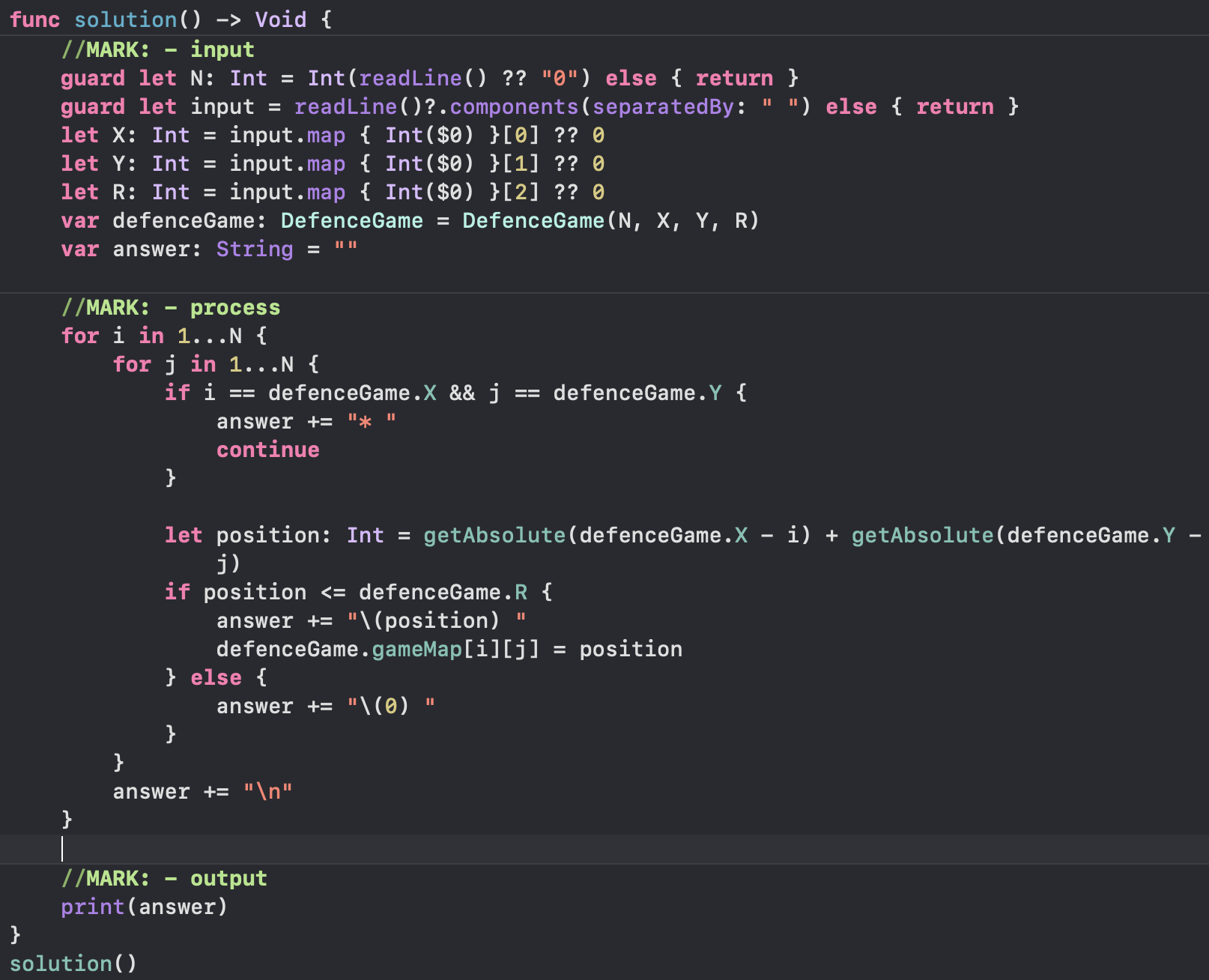1209x980 pixels.
Task: Click the 'let R: Int' declaration
Action: tap(333, 192)
